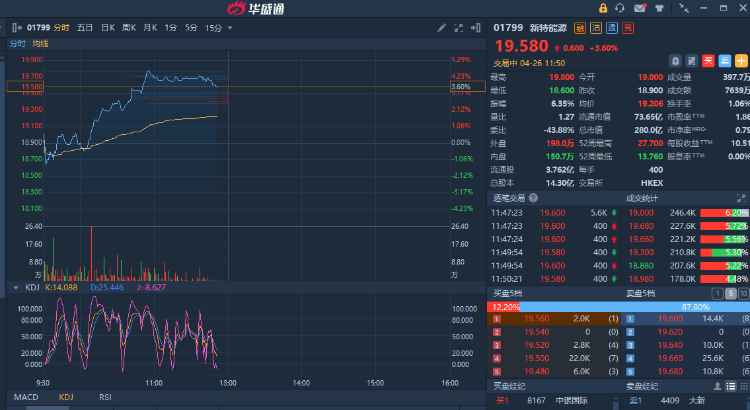The height and width of the screenshot is (410, 750).
Task: Click the lock screen icon
Action: click(x=603, y=8)
